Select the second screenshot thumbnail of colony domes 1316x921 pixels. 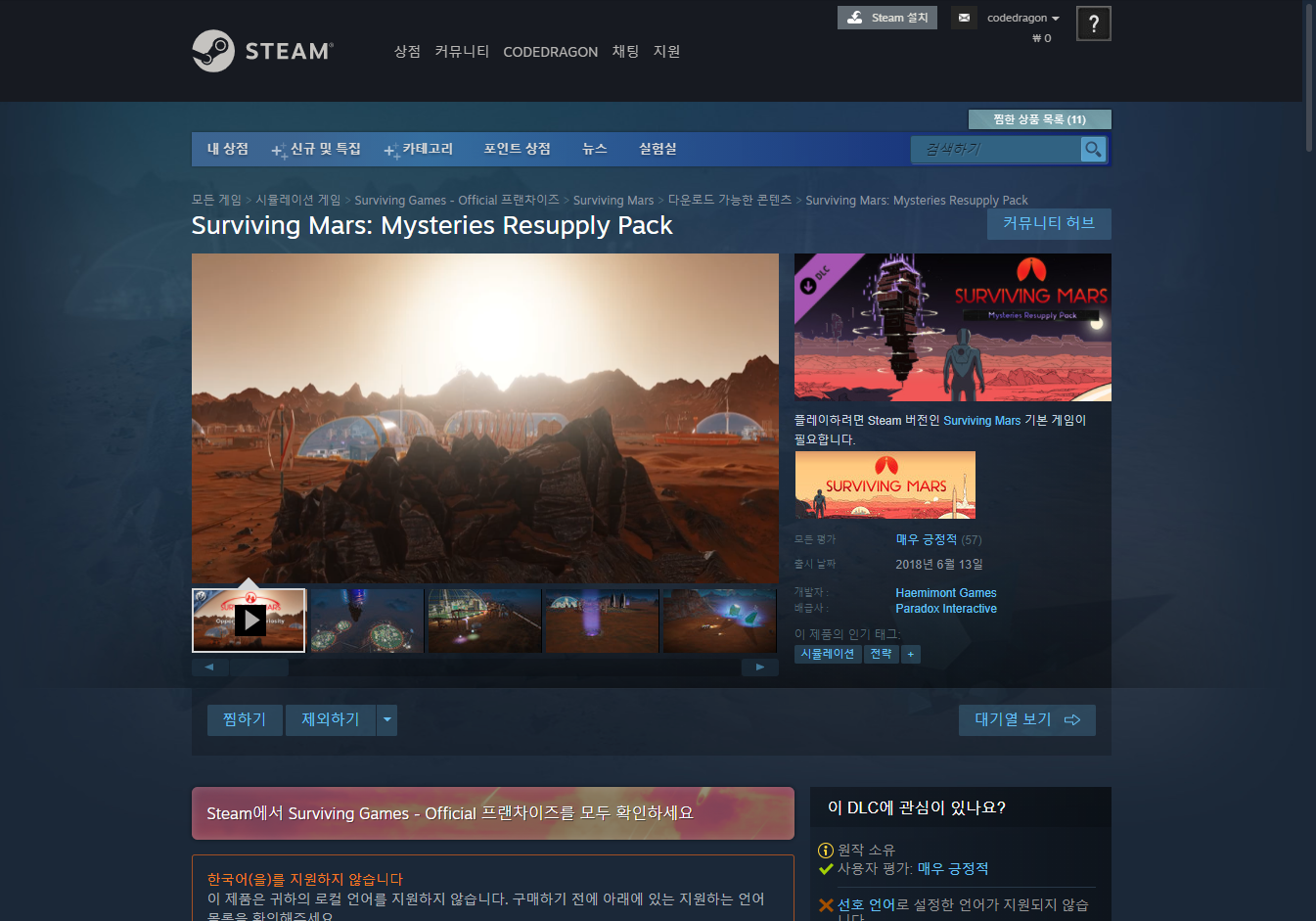367,621
